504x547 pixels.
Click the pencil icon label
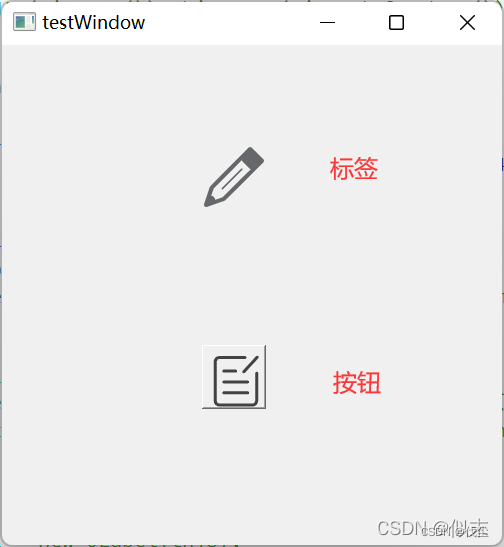[x=234, y=177]
